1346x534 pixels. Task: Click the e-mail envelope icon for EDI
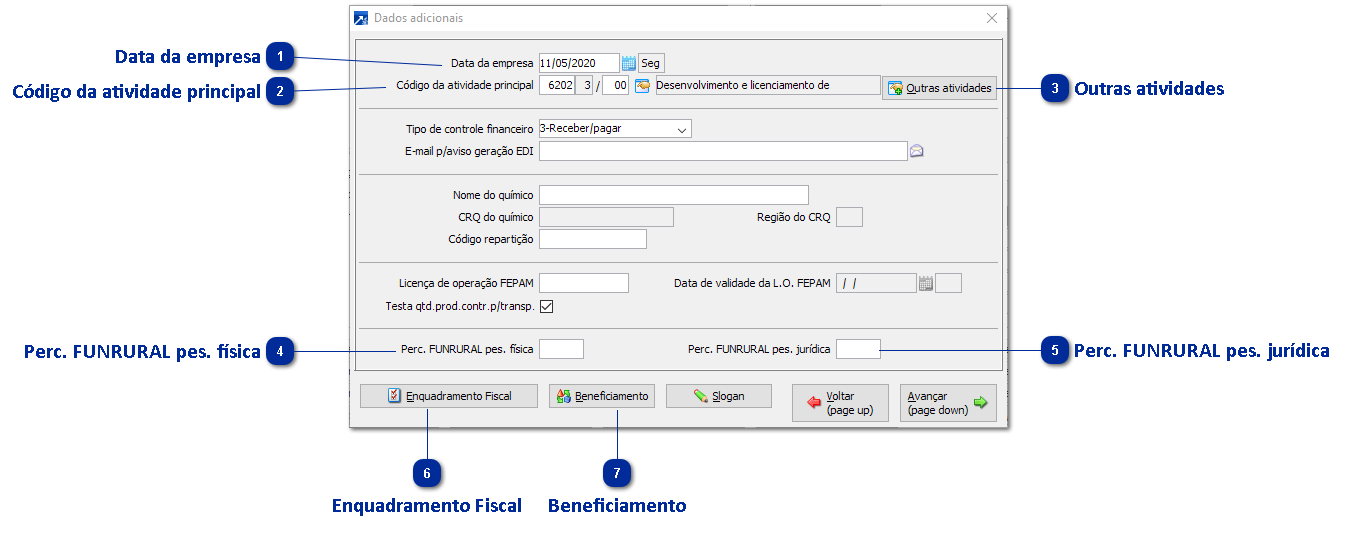pos(916,151)
